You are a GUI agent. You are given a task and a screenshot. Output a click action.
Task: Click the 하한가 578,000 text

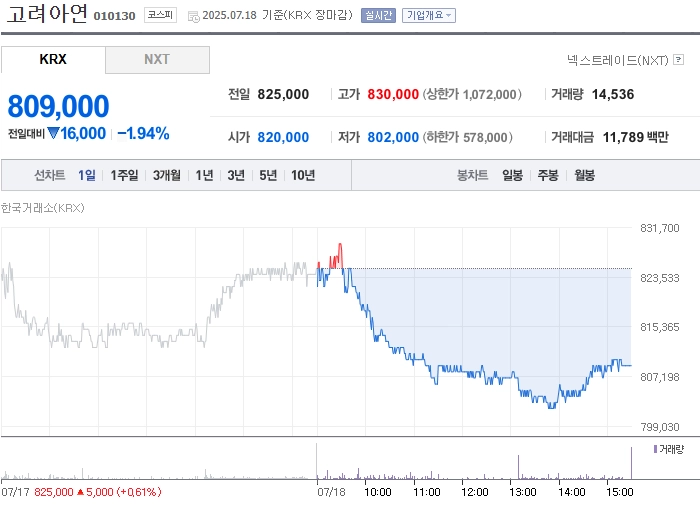[467, 137]
